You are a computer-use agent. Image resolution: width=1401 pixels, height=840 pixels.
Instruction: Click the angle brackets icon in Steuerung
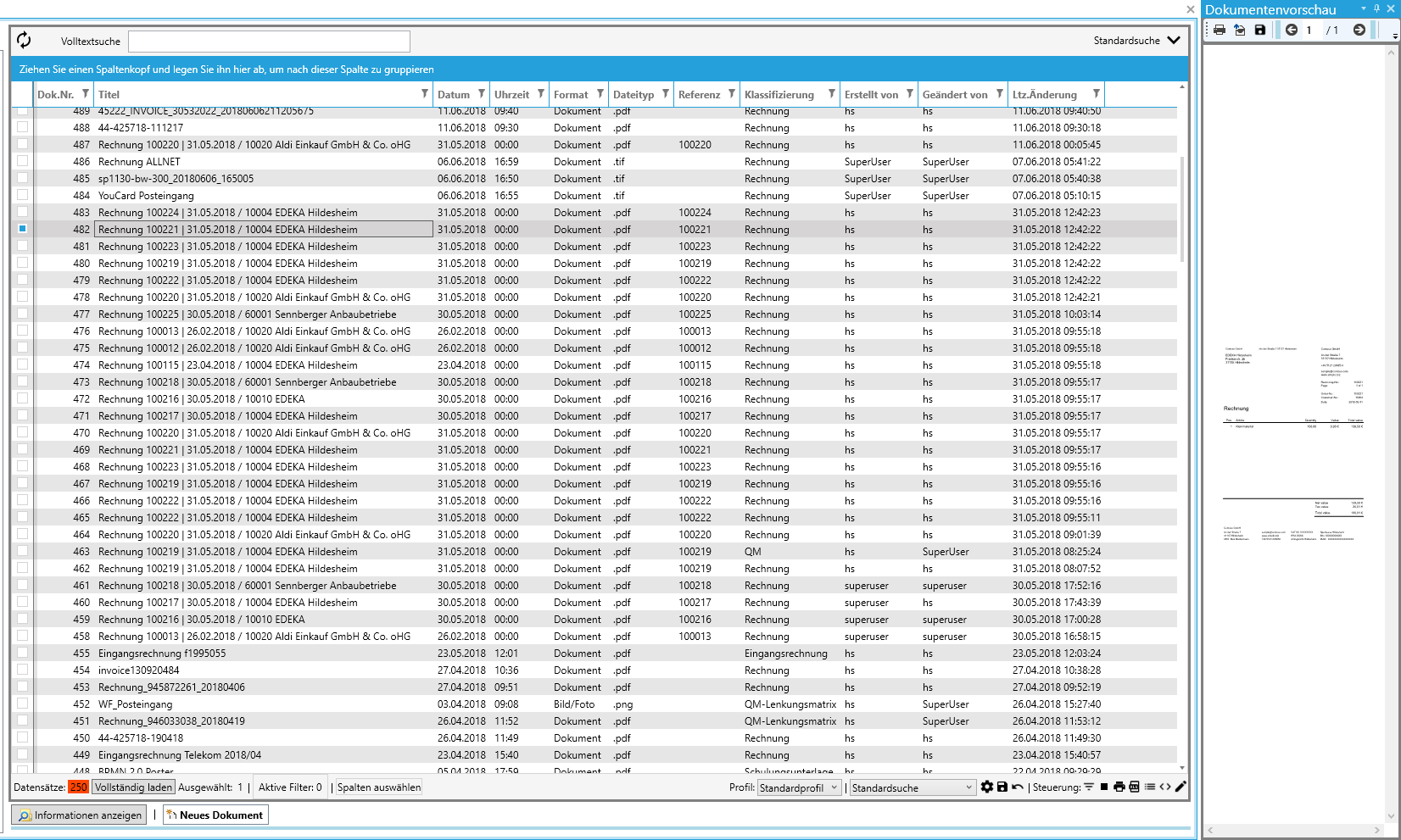click(x=1165, y=787)
